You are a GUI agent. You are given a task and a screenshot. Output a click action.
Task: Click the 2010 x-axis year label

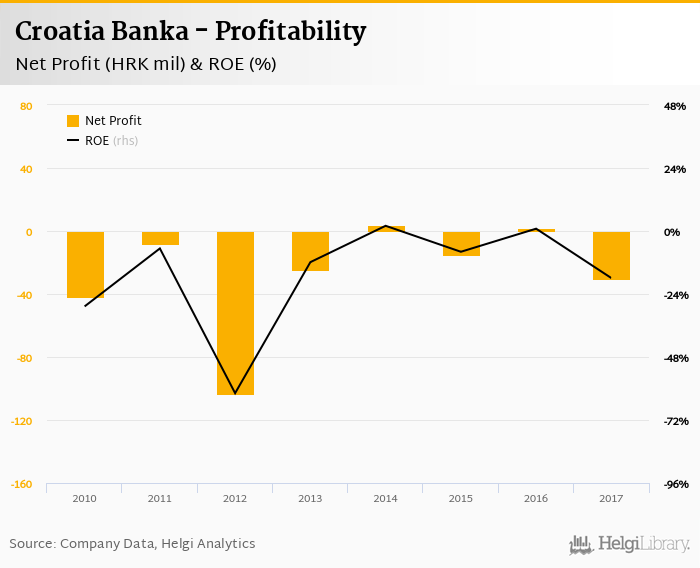pos(85,497)
